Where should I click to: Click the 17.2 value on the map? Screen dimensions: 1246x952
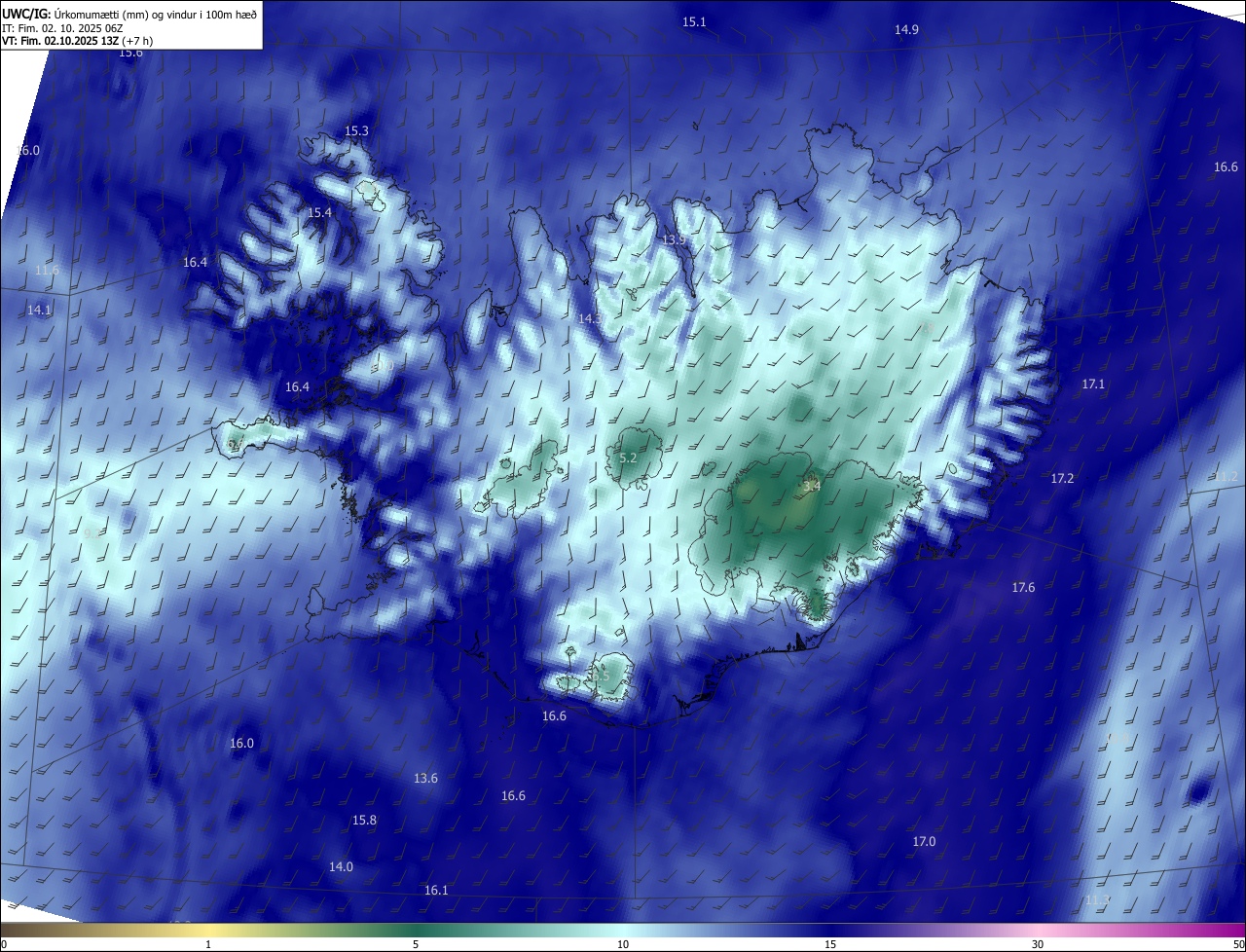point(1062,479)
